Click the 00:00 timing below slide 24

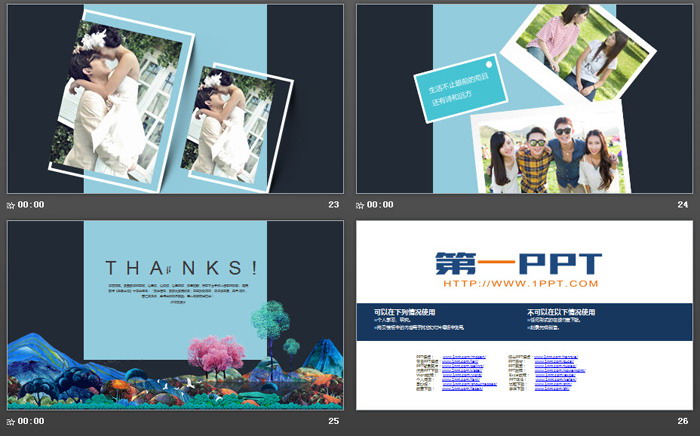[381, 205]
